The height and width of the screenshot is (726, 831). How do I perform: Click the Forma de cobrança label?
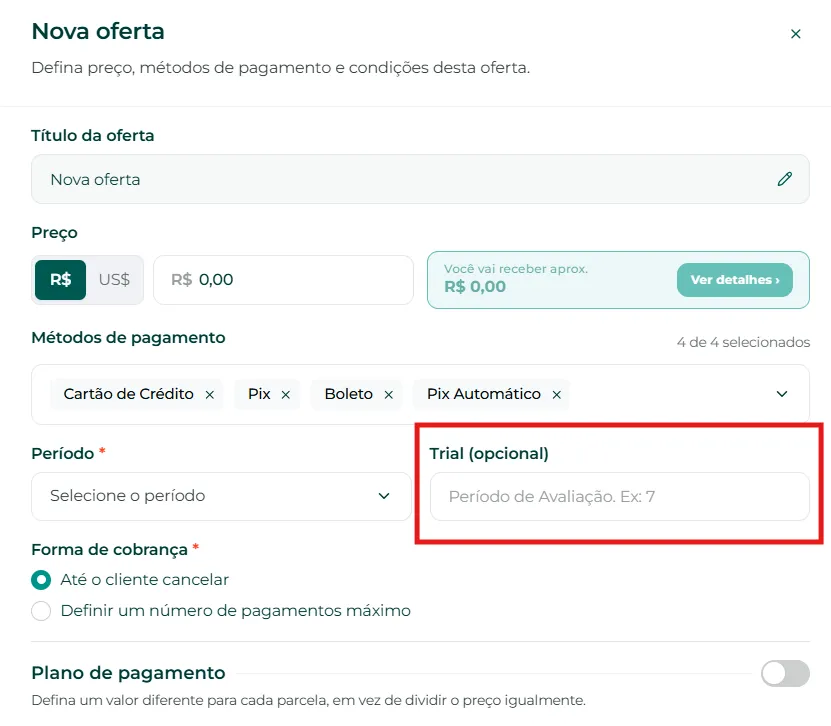pos(109,550)
